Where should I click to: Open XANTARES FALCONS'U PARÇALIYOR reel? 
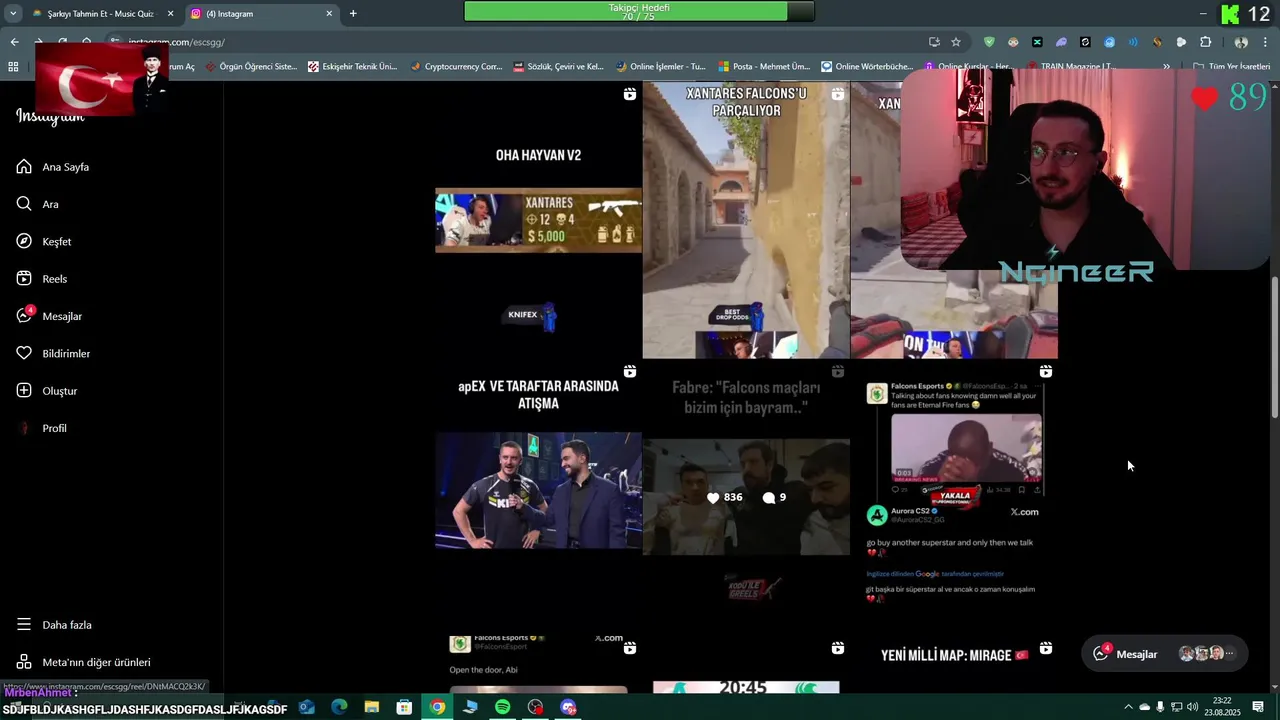click(x=746, y=220)
